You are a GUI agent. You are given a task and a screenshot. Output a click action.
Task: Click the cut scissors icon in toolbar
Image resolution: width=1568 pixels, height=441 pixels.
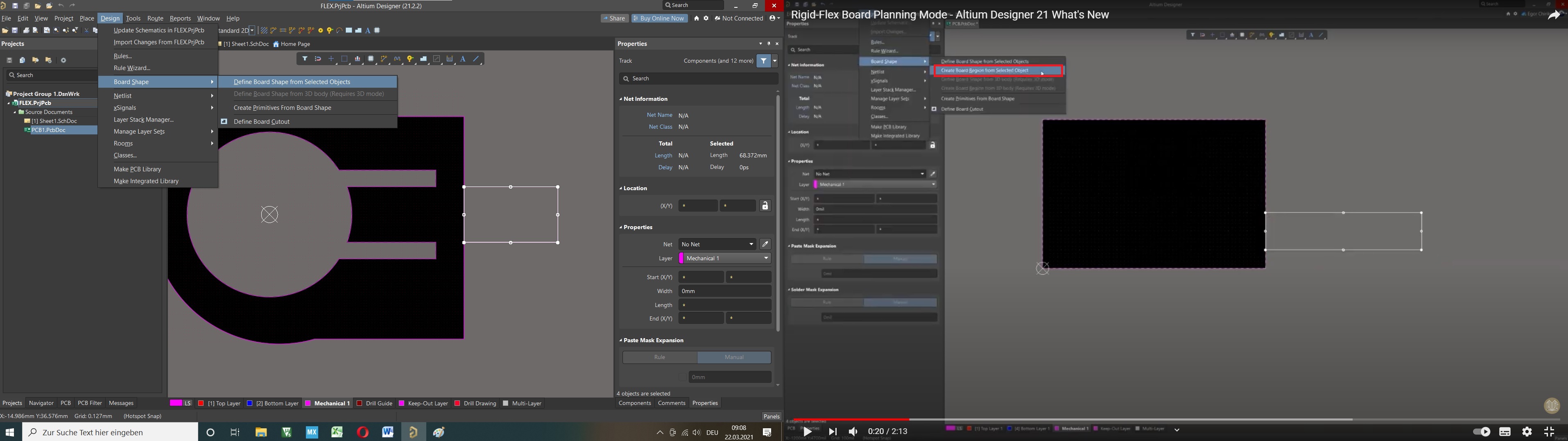click(86, 30)
